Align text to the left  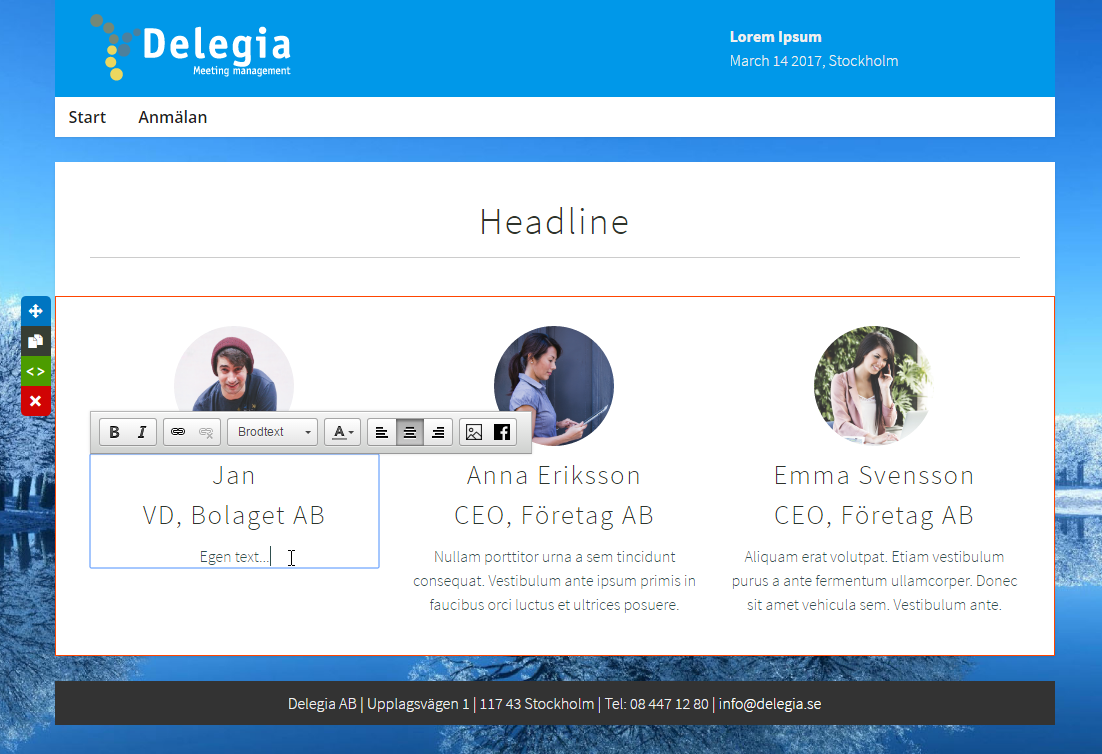pos(382,432)
